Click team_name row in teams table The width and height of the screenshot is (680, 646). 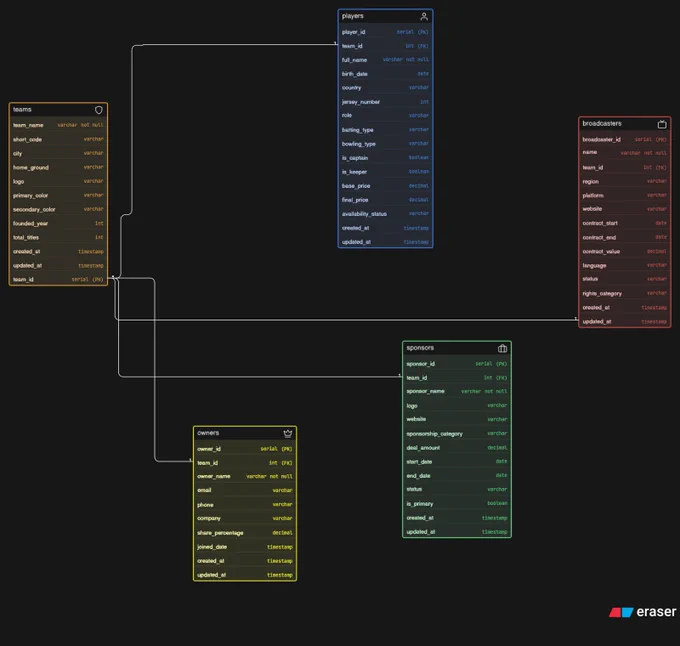coord(58,125)
